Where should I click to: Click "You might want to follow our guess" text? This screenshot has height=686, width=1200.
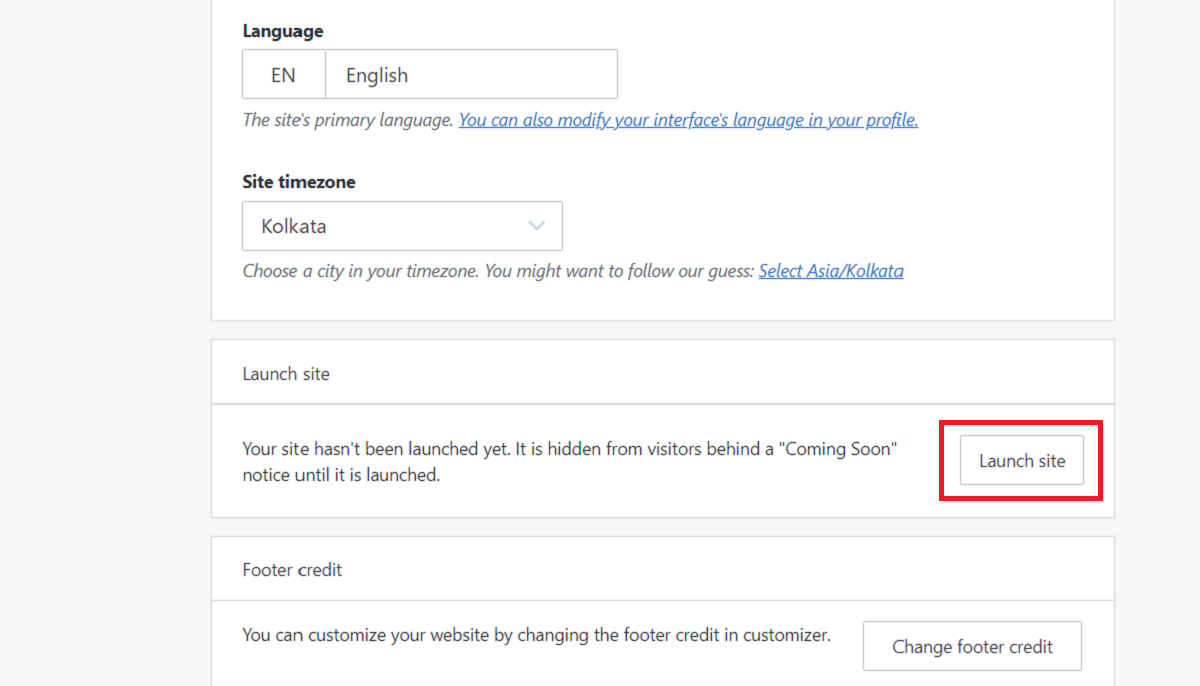(x=618, y=271)
